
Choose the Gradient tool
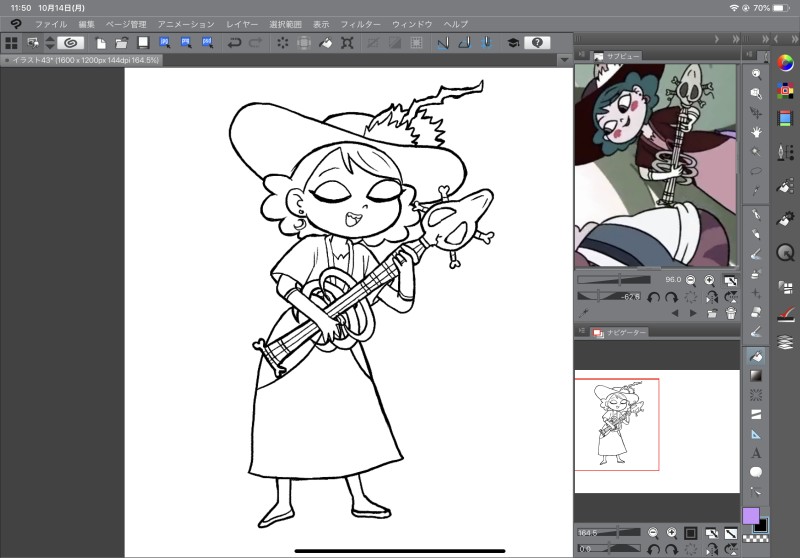pyautogui.click(x=756, y=375)
